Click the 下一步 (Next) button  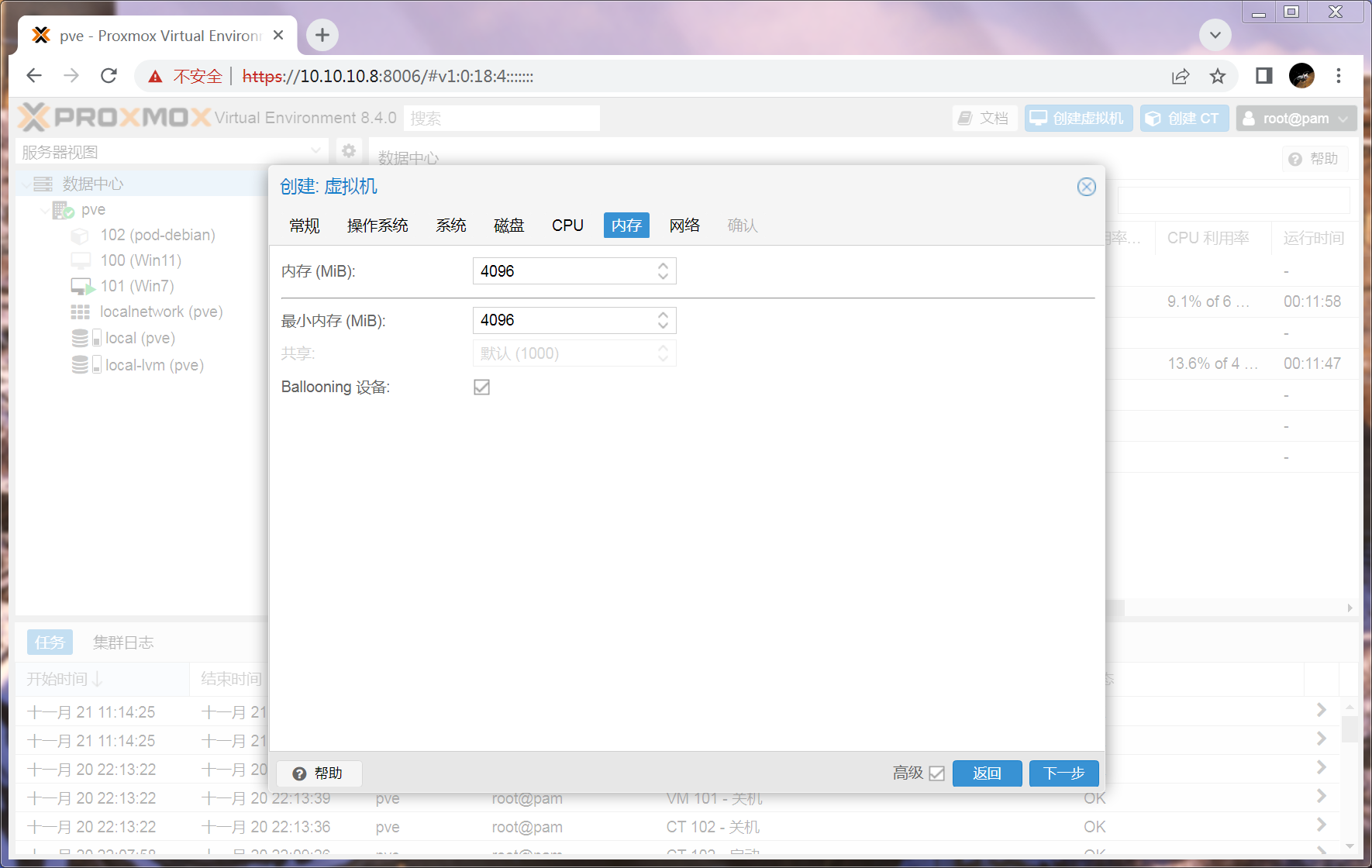coord(1063,773)
